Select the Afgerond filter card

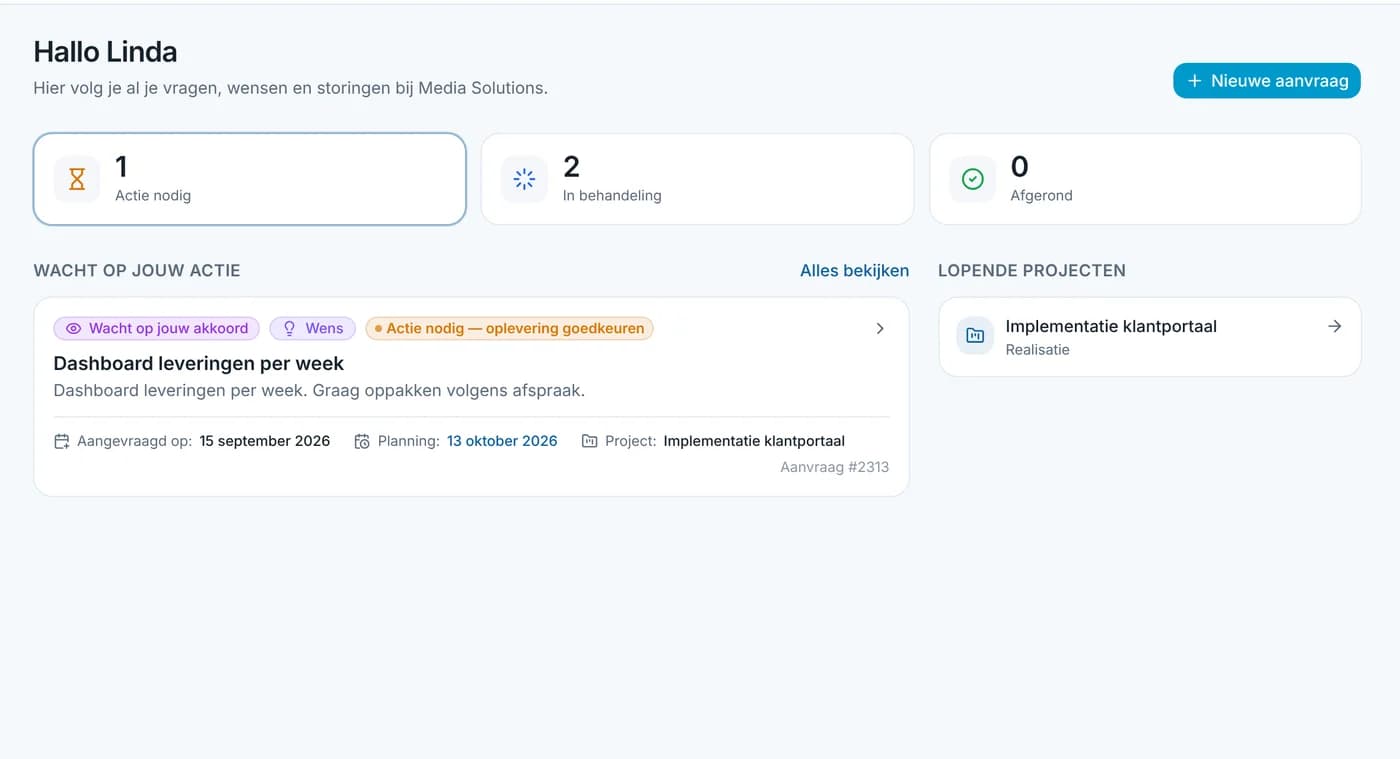(x=1145, y=179)
